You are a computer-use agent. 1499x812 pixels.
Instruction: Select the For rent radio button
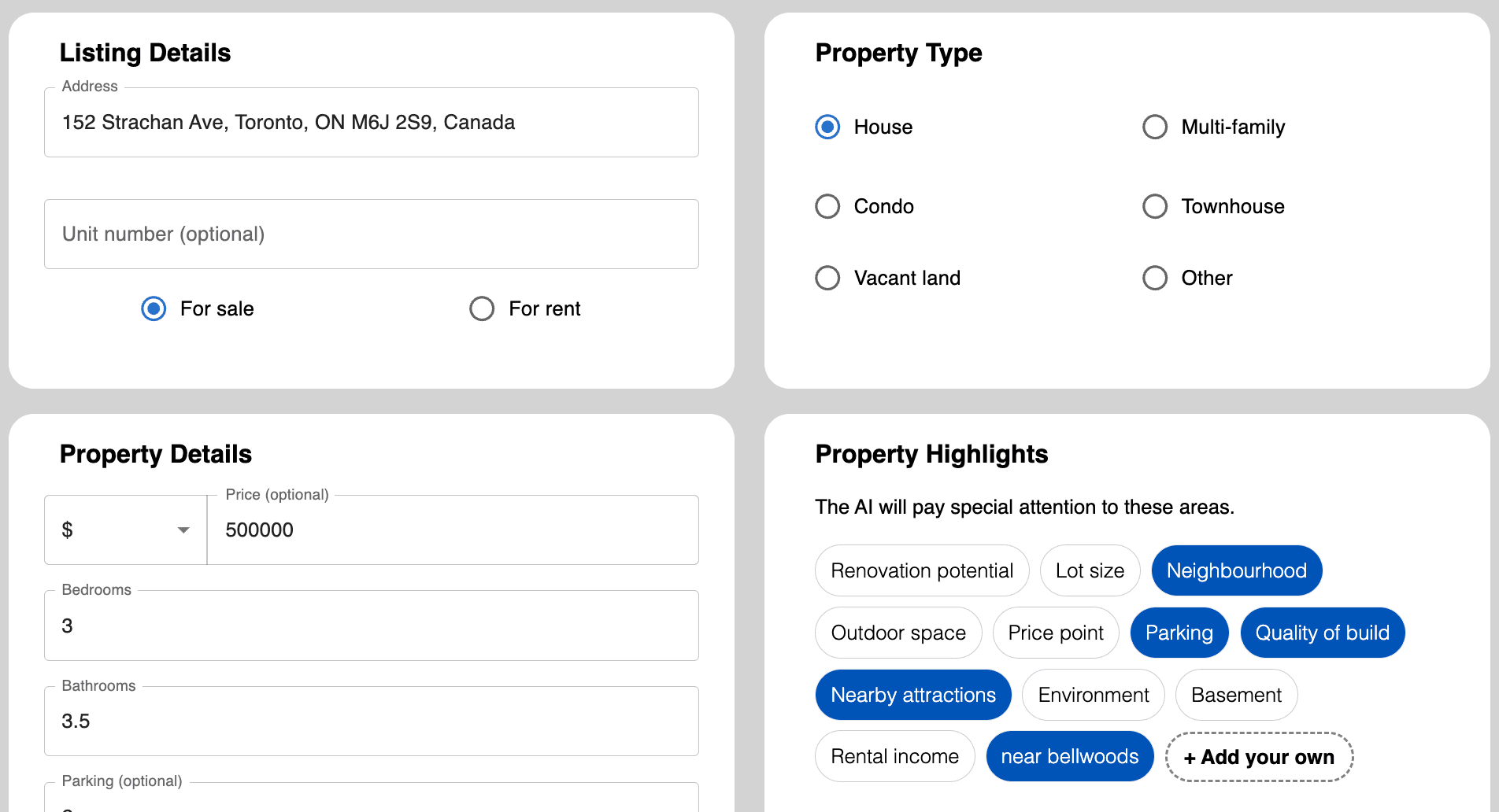pyautogui.click(x=481, y=308)
